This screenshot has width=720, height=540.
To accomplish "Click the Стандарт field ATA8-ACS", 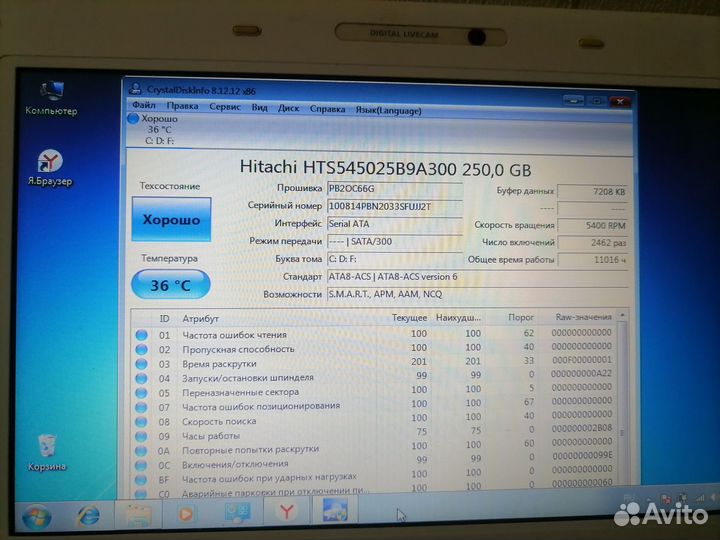I will (477, 277).
